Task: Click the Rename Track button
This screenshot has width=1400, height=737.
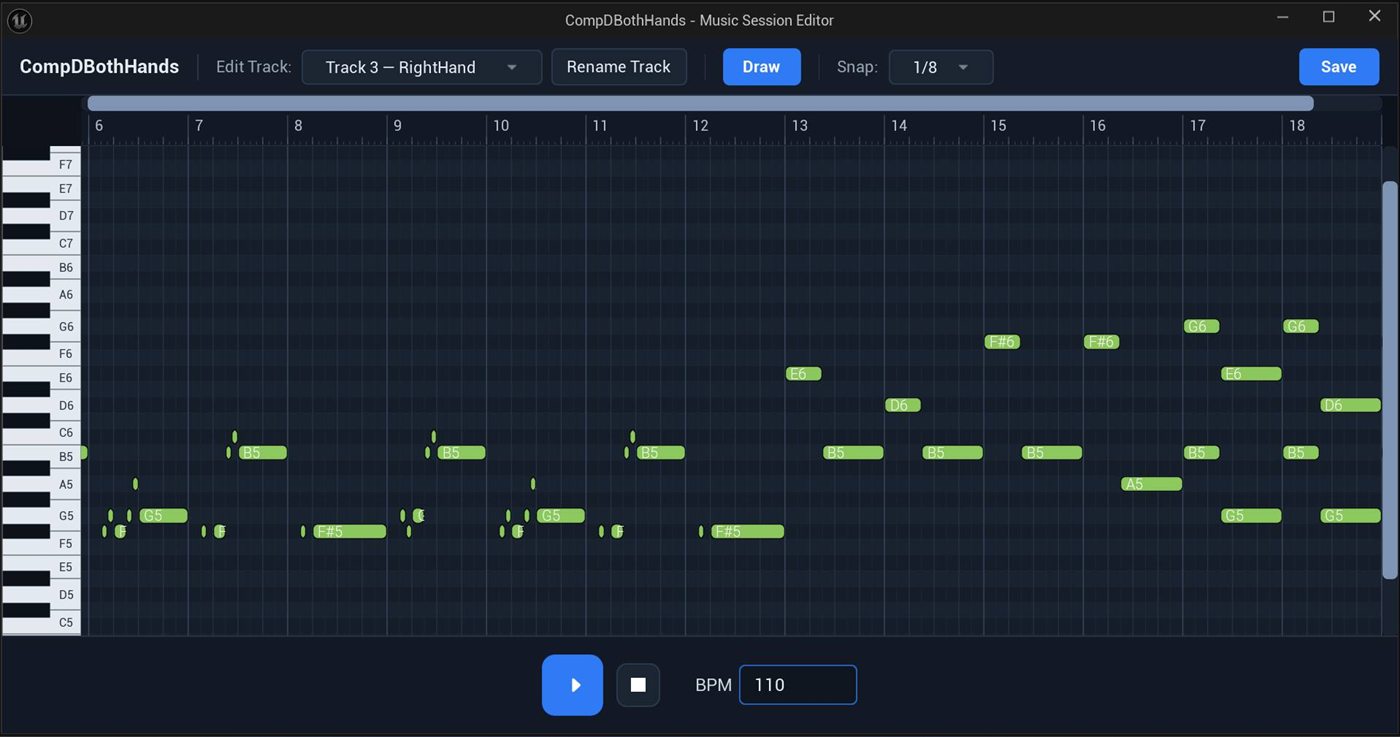Action: (x=619, y=67)
